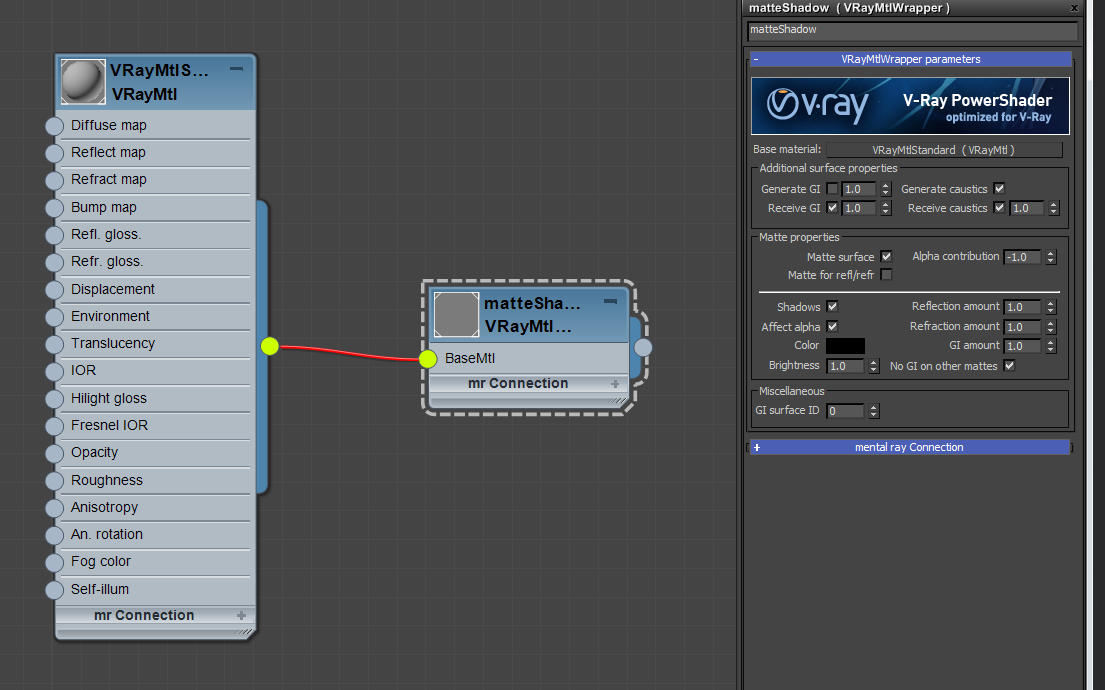The height and width of the screenshot is (690, 1105).
Task: Close the matteShadow parameter panel
Action: pyautogui.click(x=1074, y=8)
